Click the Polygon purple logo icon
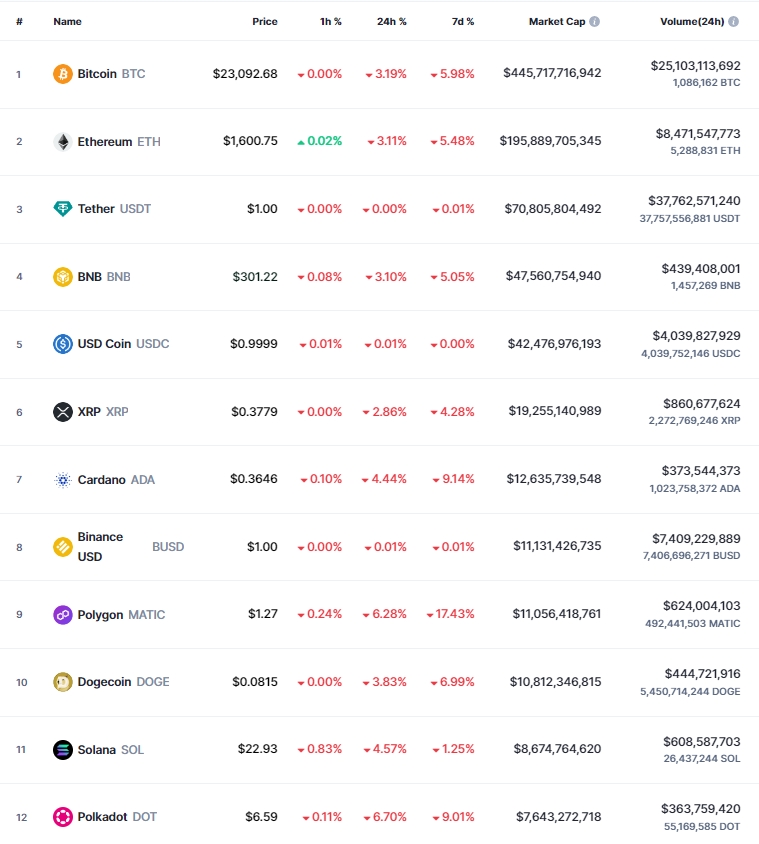759x844 pixels. (62, 615)
